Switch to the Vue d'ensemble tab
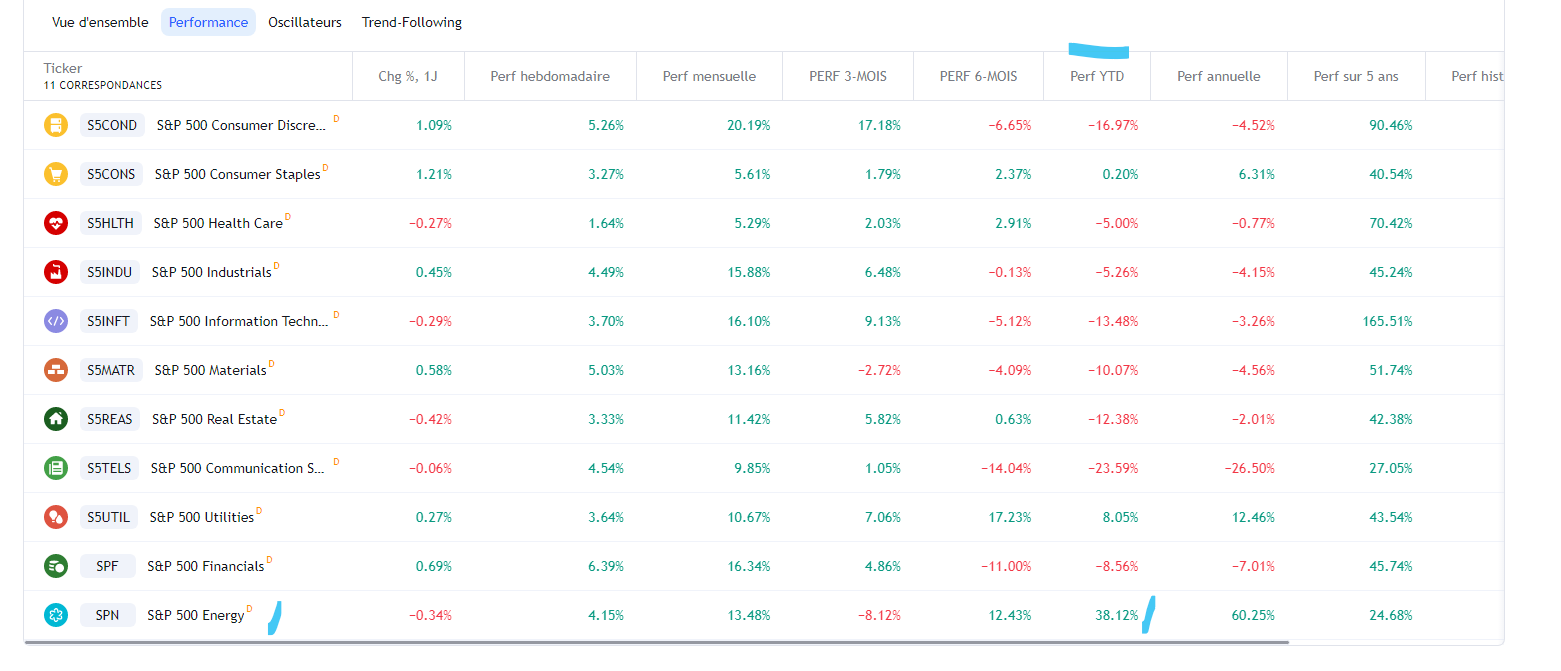The width and height of the screenshot is (1561, 671). click(100, 22)
